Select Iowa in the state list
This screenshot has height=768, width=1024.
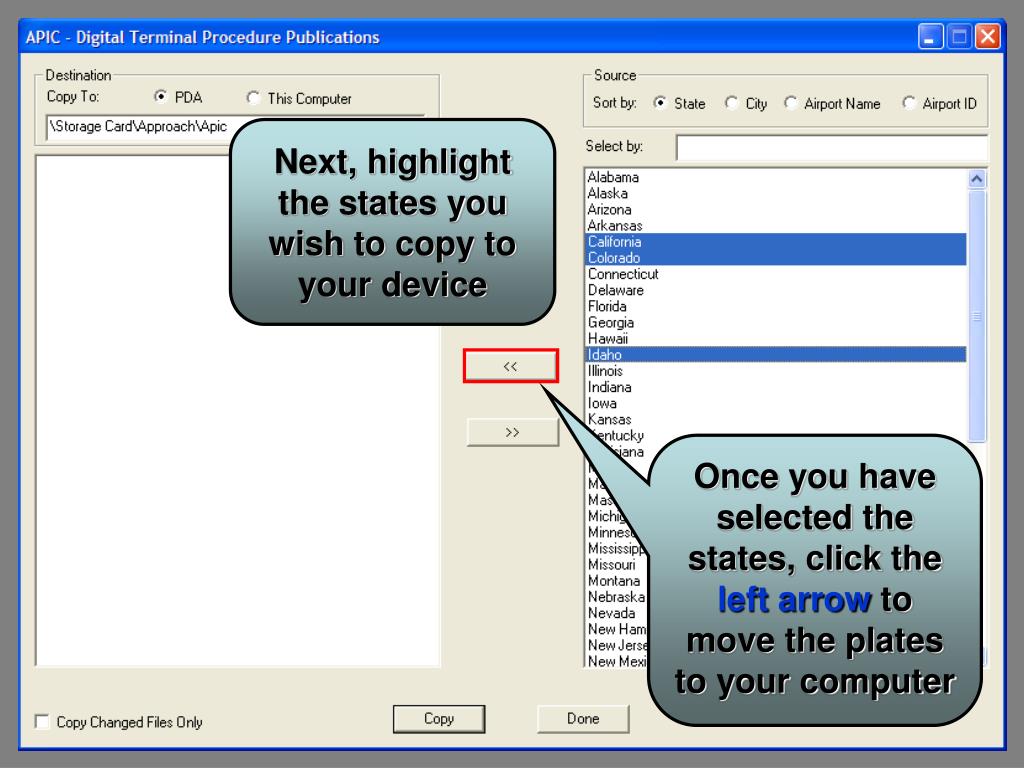click(776, 403)
